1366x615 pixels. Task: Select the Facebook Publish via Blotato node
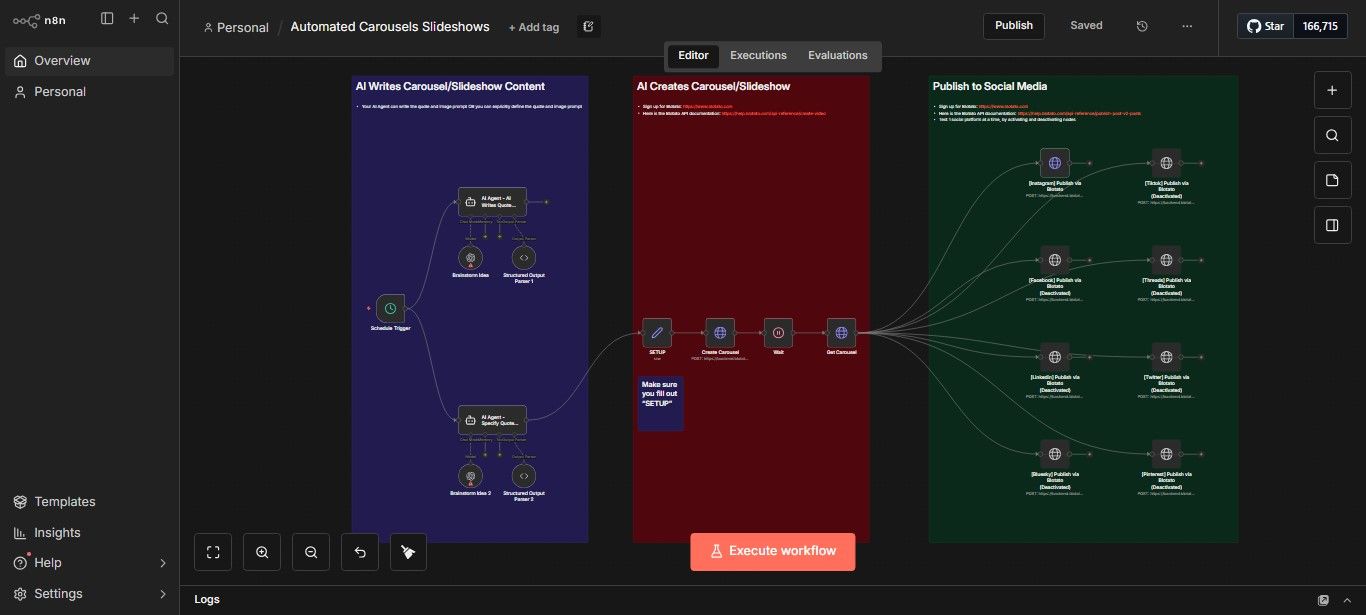[1055, 260]
